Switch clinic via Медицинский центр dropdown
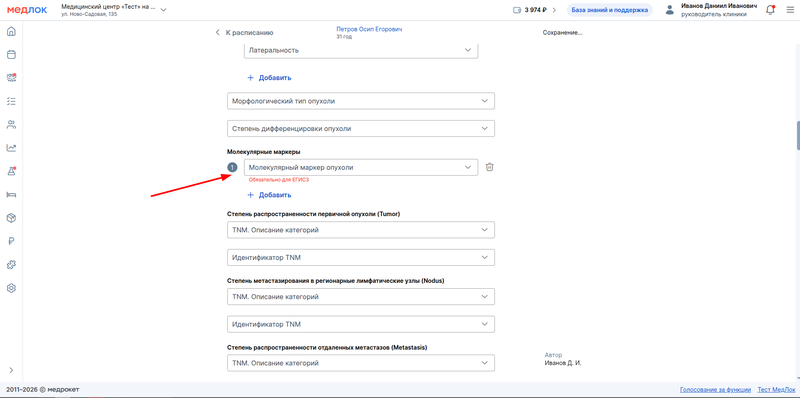The height and width of the screenshot is (398, 800). coord(114,10)
